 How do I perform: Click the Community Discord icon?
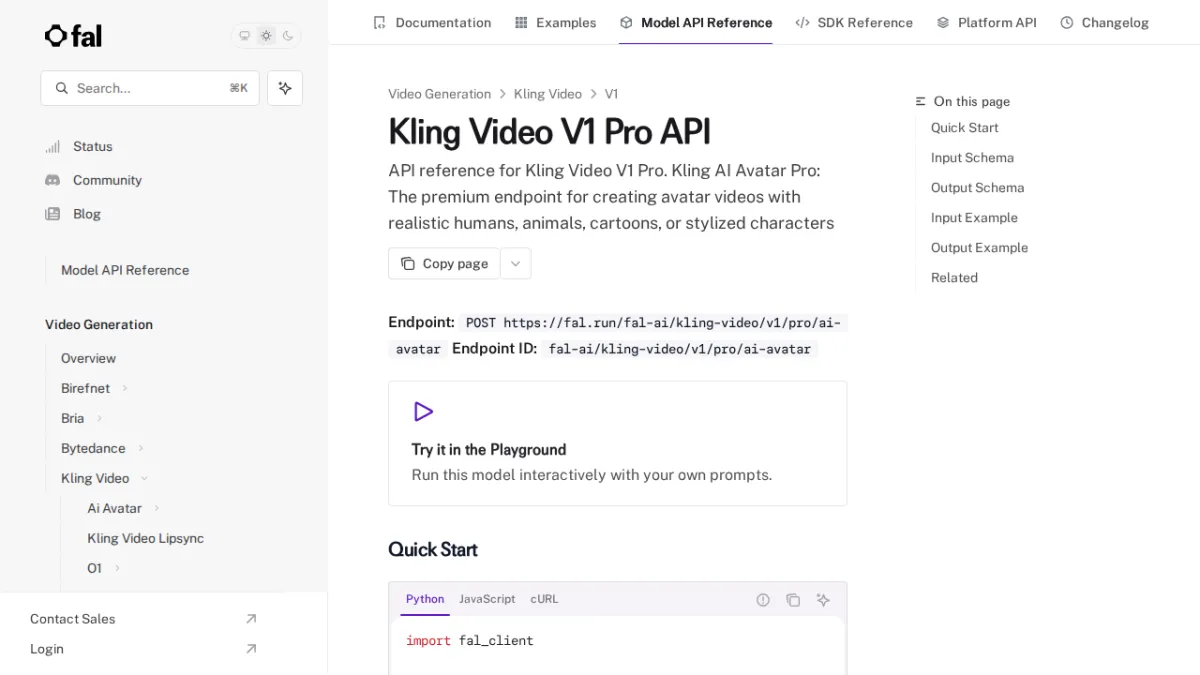click(53, 180)
